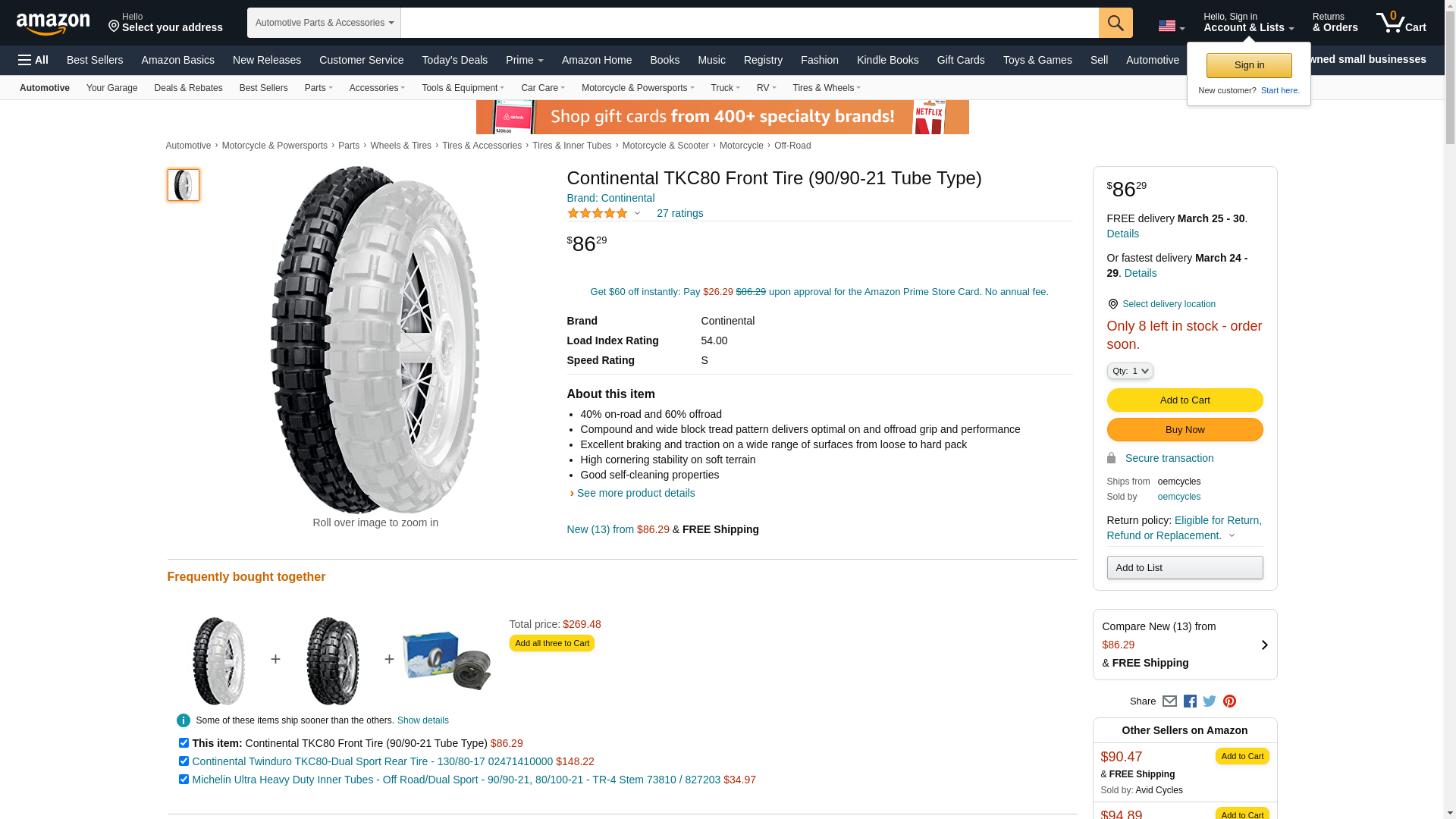Uncheck the Michelin Inner Tubes checkbox
This screenshot has width=1456, height=819.
(184, 780)
